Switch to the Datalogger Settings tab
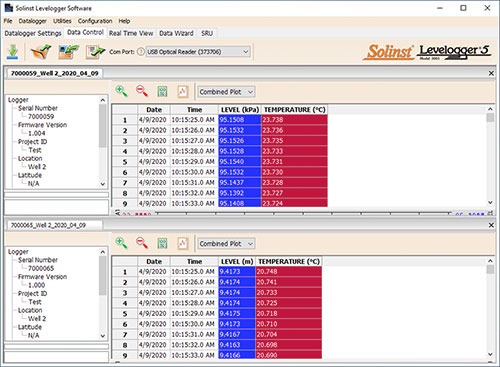Screen dimensions: 500x367 click(33, 33)
